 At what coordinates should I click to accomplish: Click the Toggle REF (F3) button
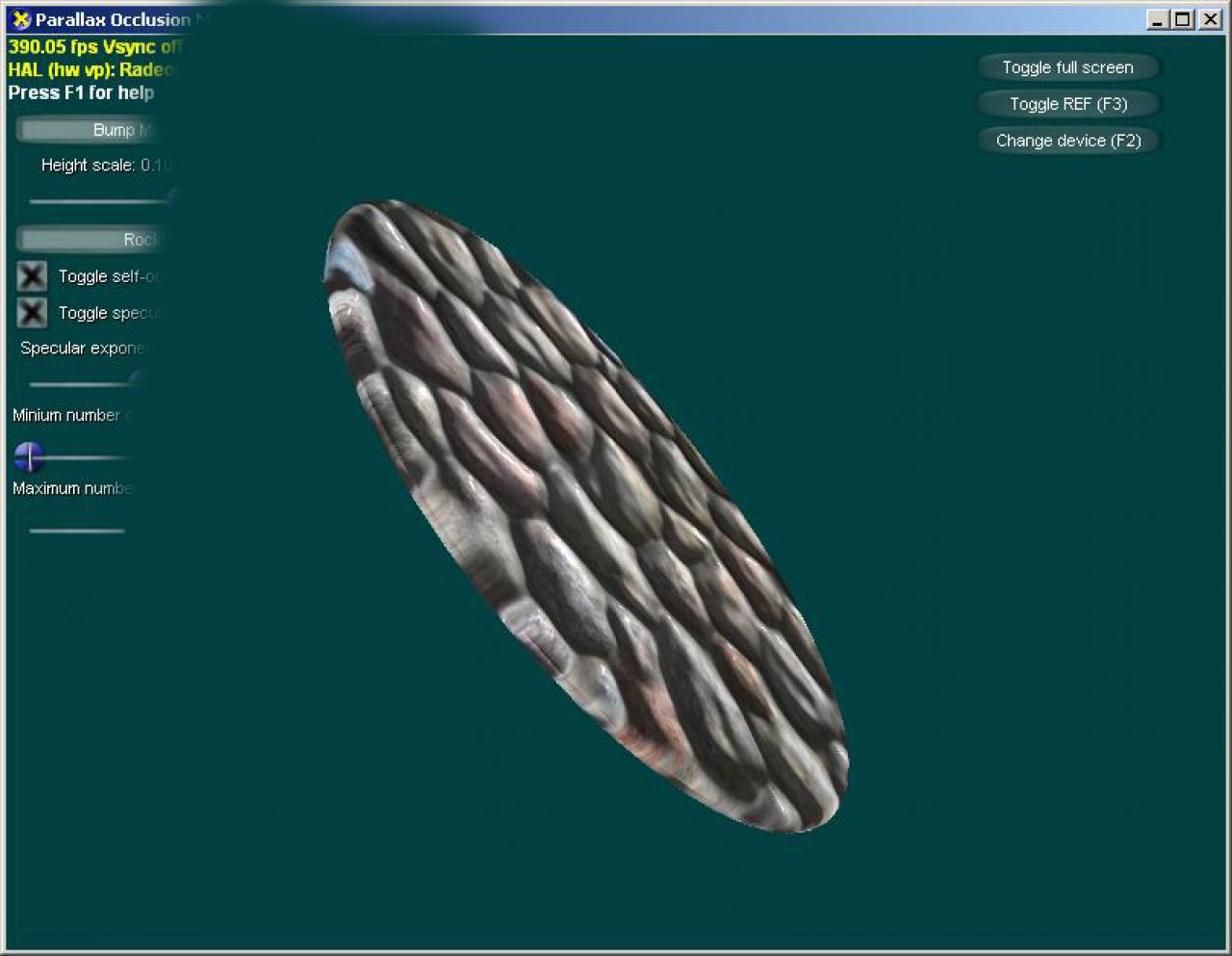click(x=1068, y=104)
